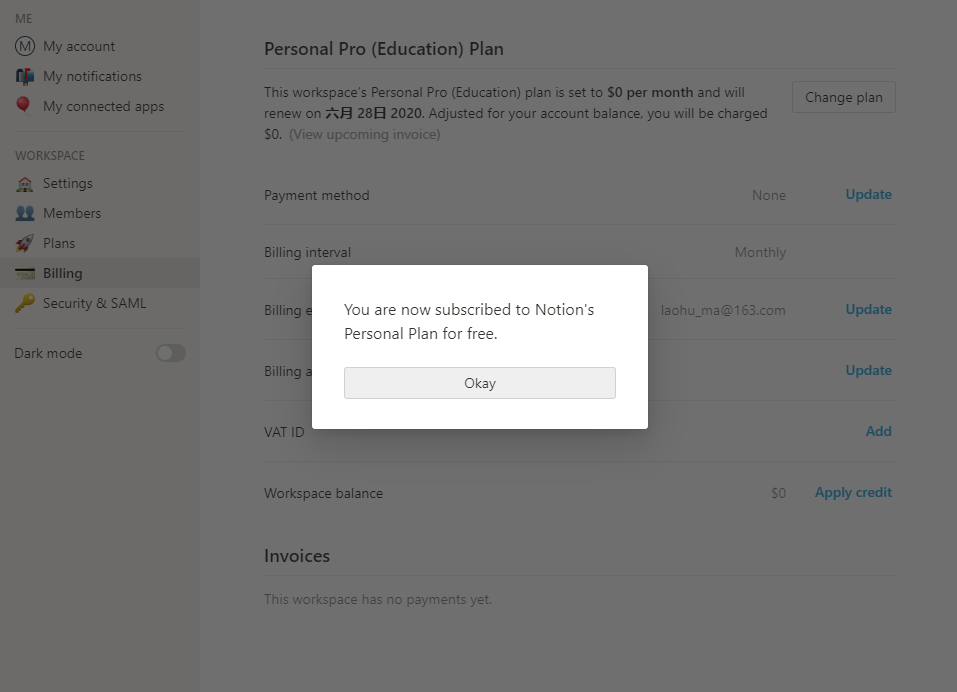Open the Plans rocket icon

[24, 243]
